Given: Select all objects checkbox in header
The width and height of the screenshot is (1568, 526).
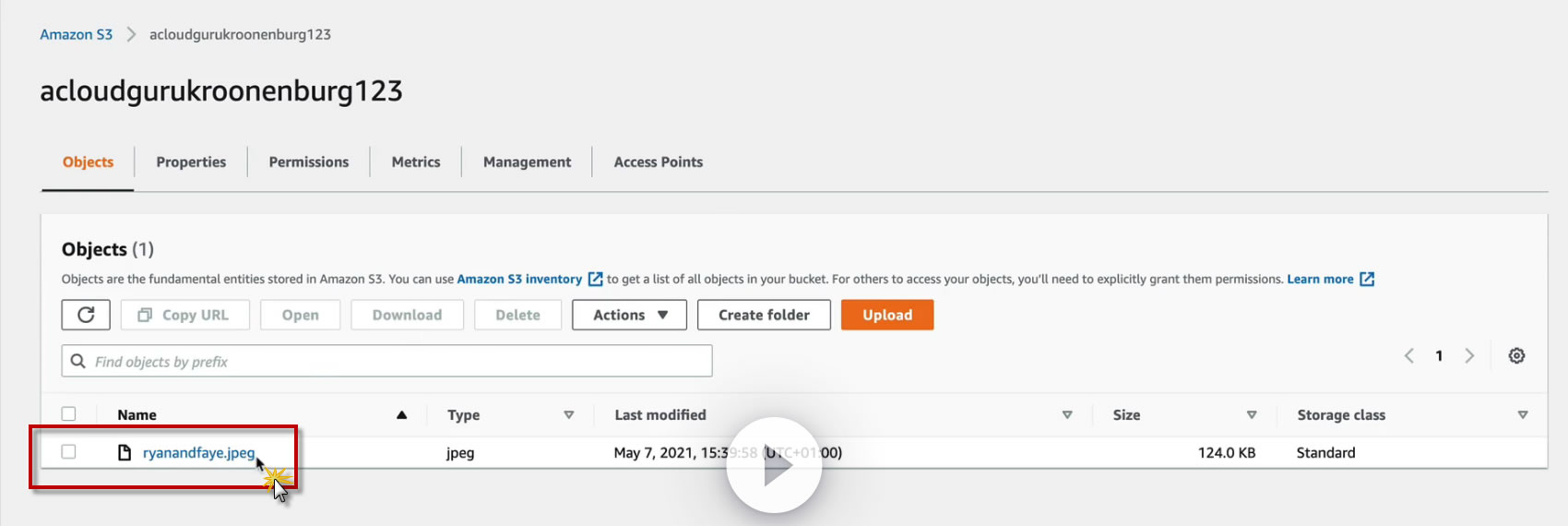Looking at the screenshot, I should pyautogui.click(x=68, y=414).
